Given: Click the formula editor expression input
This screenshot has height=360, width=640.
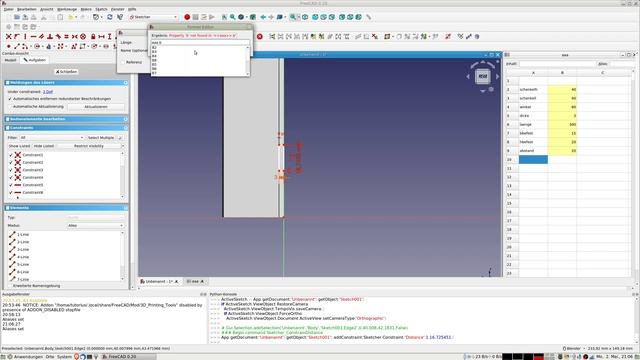Looking at the screenshot, I should (x=200, y=42).
